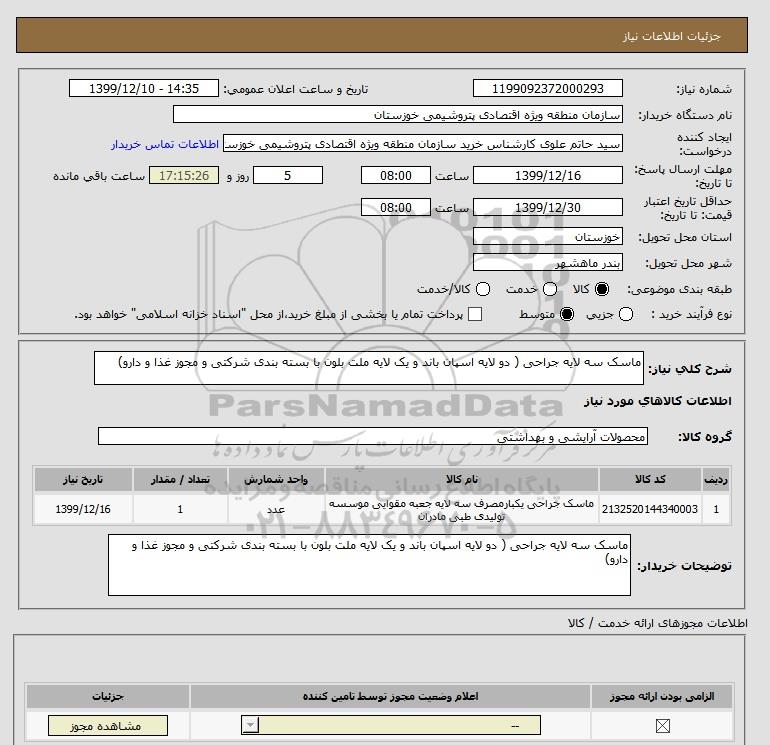Select the خدمت radio button
Image resolution: width=770 pixels, height=745 pixels.
550,289
